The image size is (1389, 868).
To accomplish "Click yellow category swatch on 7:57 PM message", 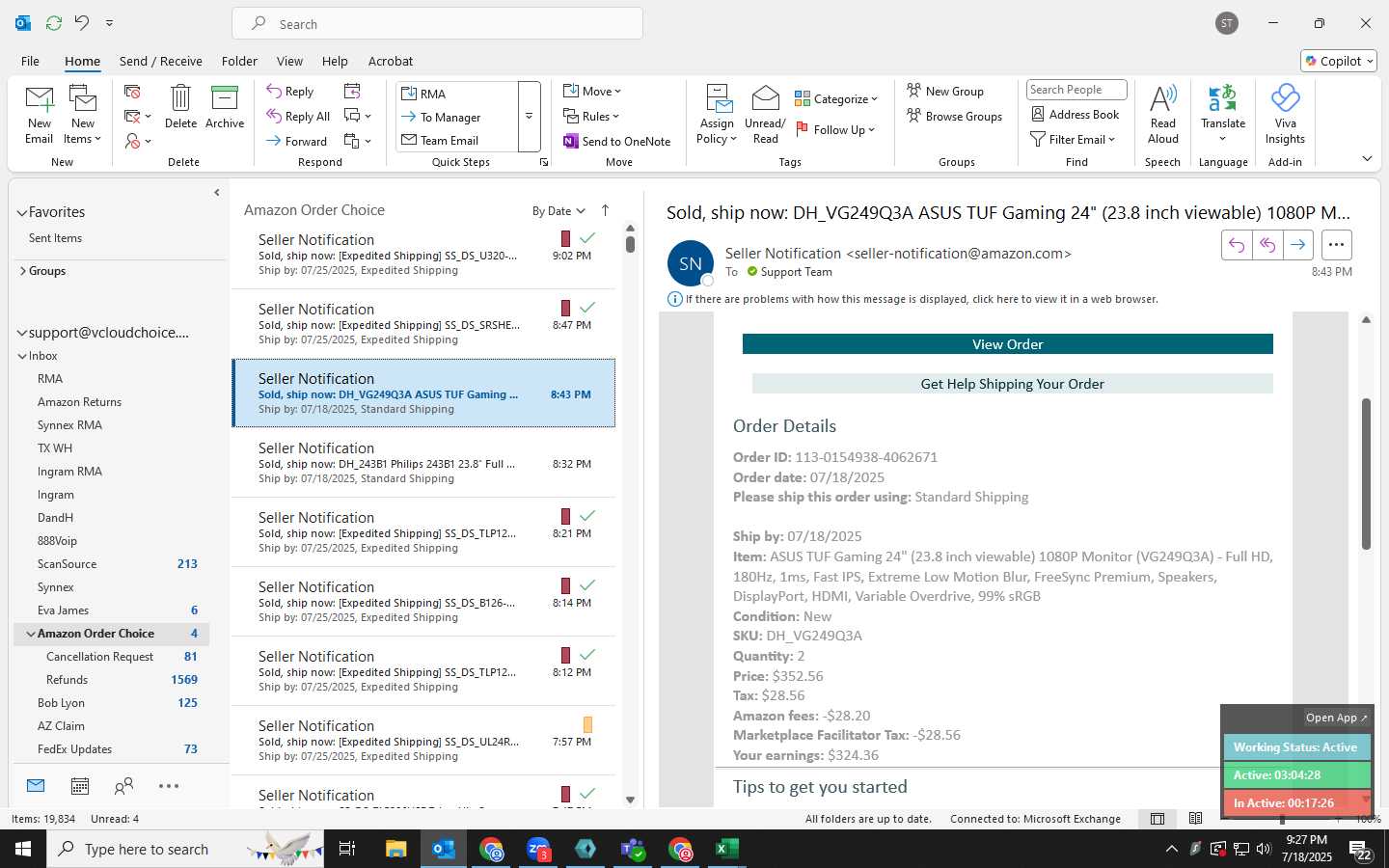I will [587, 724].
